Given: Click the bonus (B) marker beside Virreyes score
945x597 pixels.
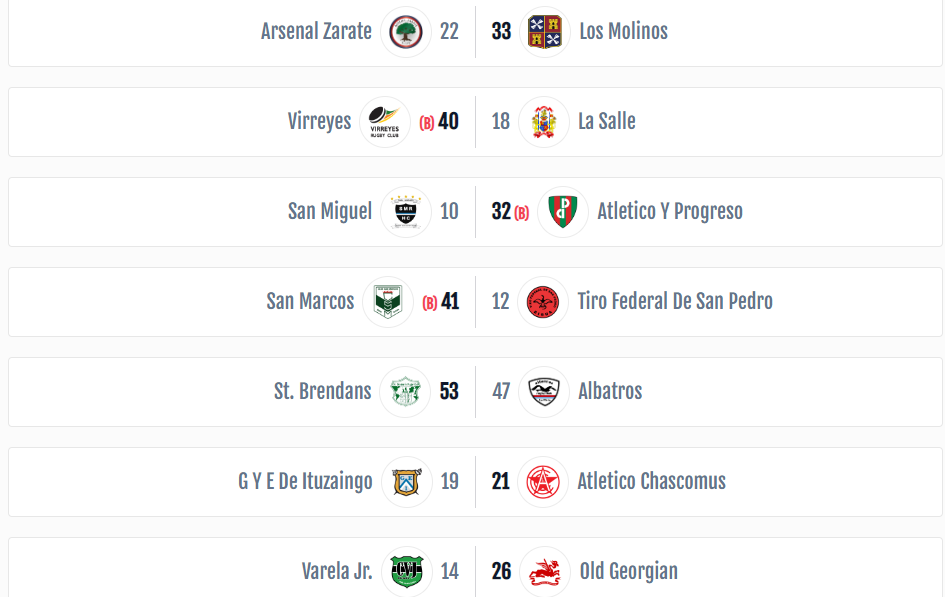Looking at the screenshot, I should [427, 123].
